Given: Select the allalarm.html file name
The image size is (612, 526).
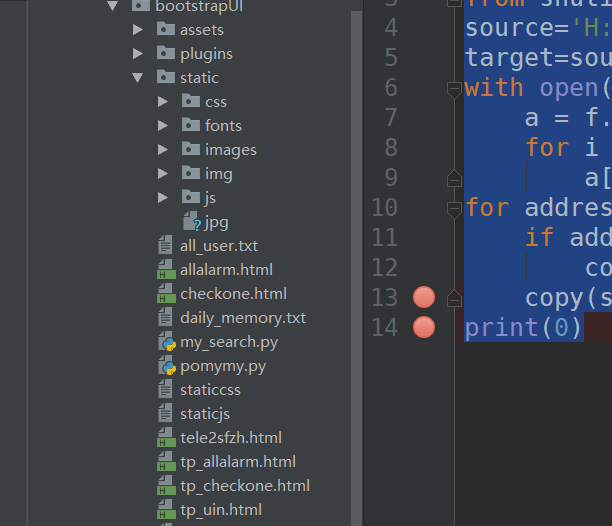Looking at the screenshot, I should point(226,270).
